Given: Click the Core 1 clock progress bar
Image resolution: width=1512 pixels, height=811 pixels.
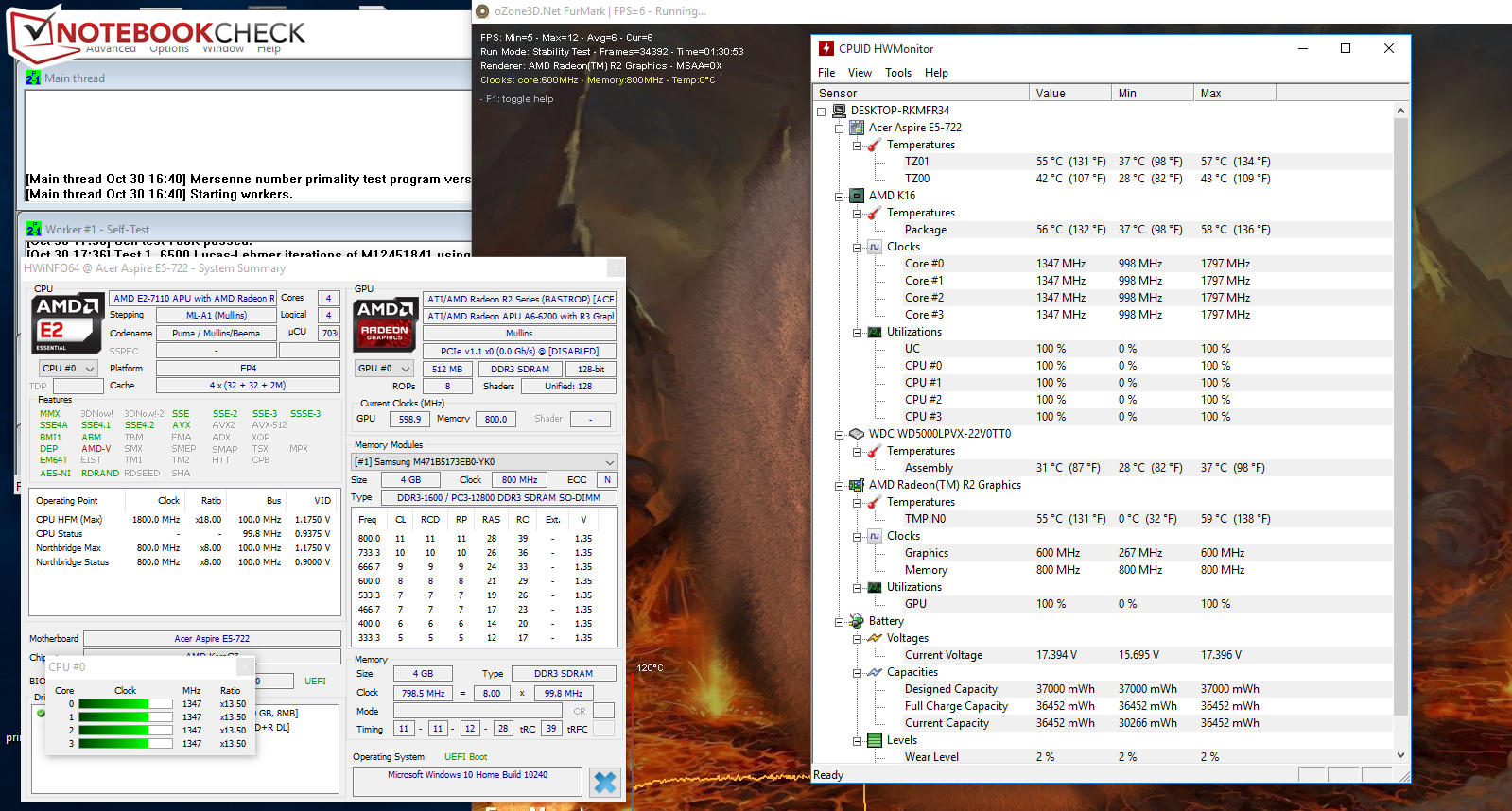Looking at the screenshot, I should pos(126,716).
